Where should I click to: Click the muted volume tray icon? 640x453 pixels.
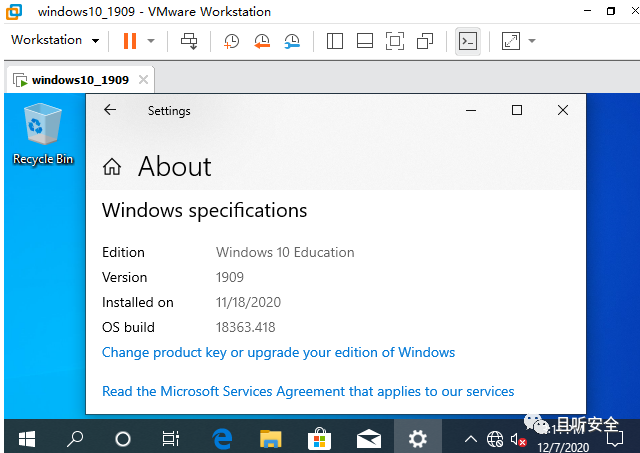(518, 440)
